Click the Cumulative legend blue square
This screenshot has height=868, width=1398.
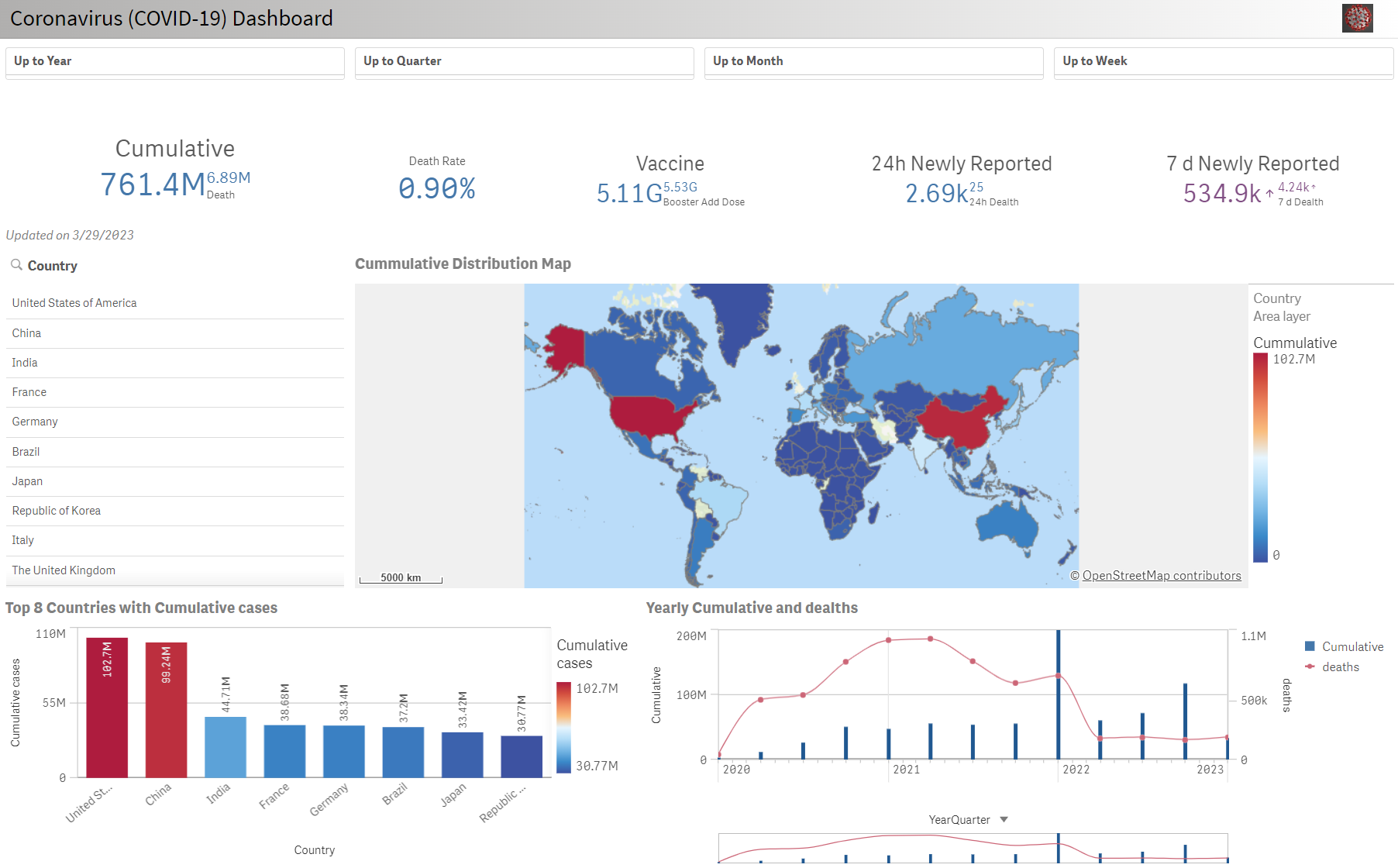coord(1310,646)
